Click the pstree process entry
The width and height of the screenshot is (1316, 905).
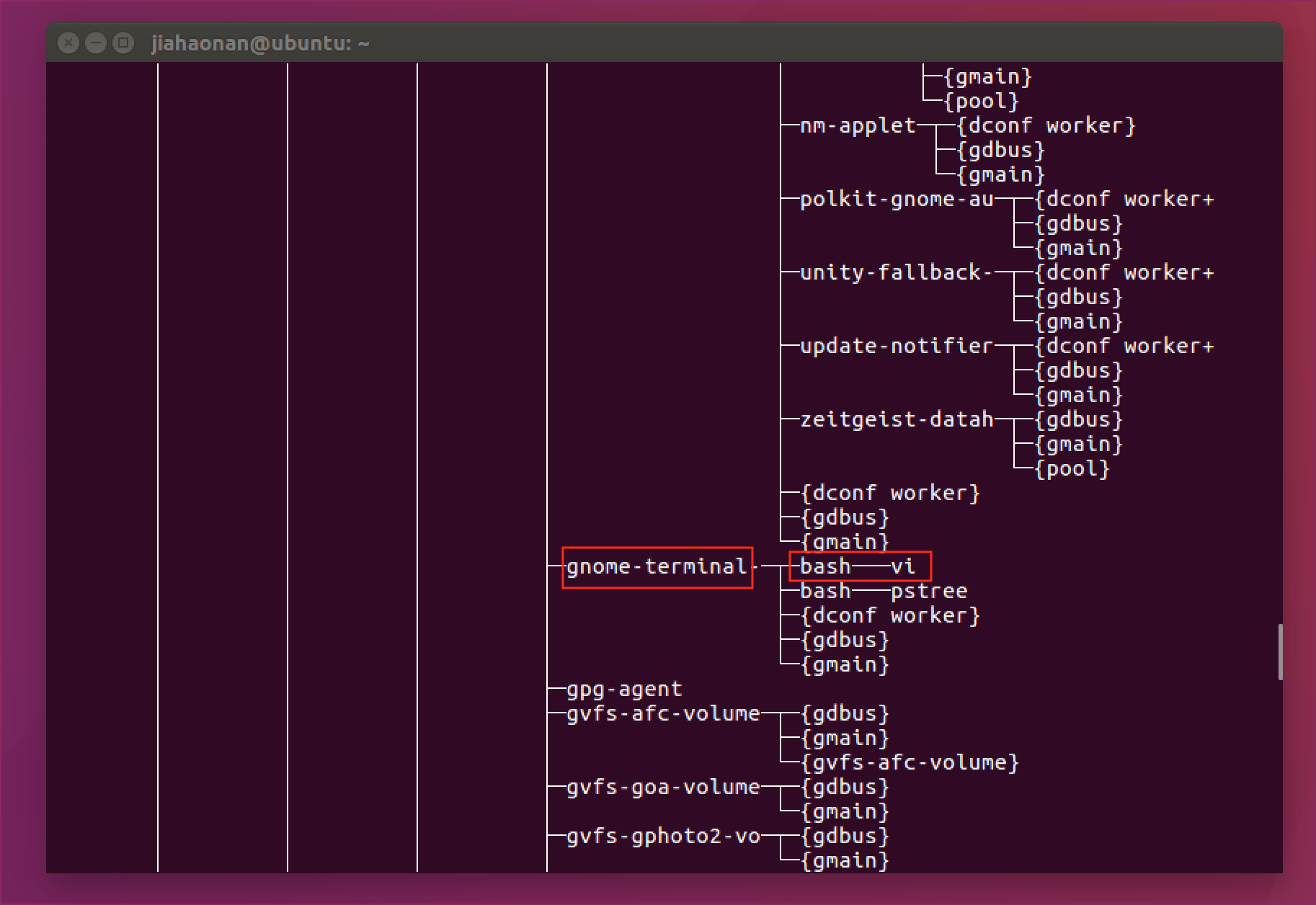tap(929, 592)
